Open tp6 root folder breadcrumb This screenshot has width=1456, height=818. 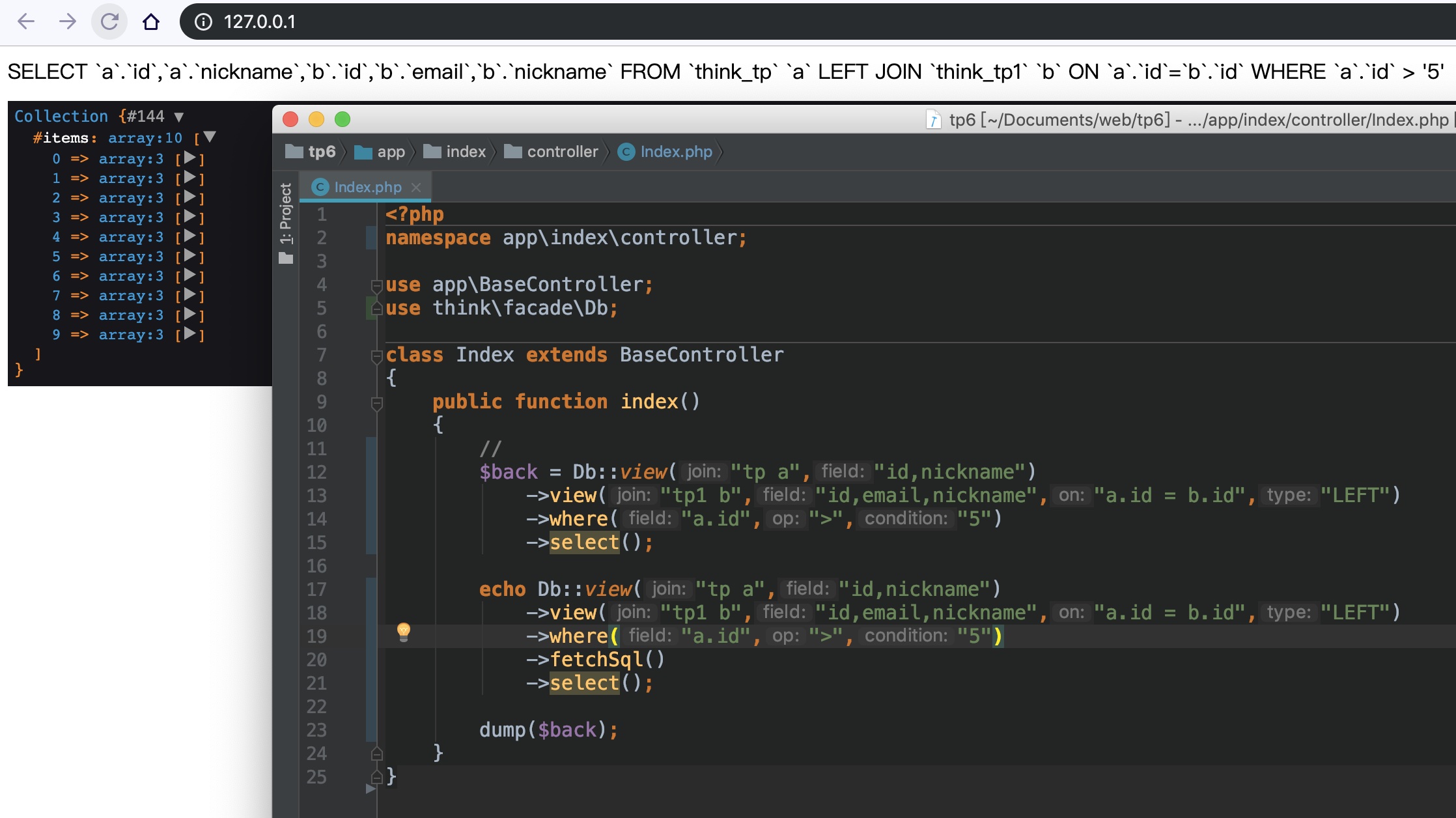click(311, 152)
